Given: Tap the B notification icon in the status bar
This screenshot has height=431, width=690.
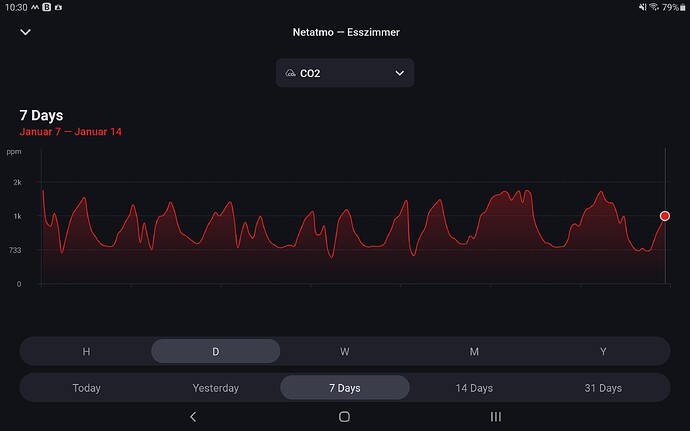Looking at the screenshot, I should tap(47, 7).
